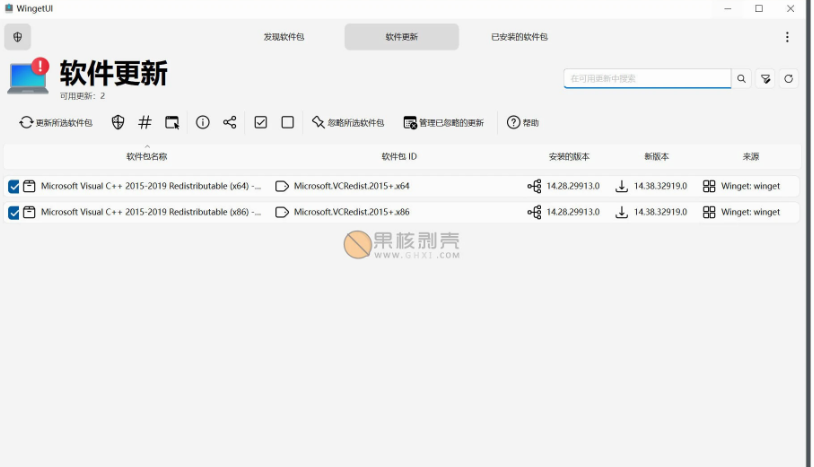Click the tag icon beside Microsoft.VCRedist.2015+.x64
The height and width of the screenshot is (467, 814).
click(x=282, y=186)
